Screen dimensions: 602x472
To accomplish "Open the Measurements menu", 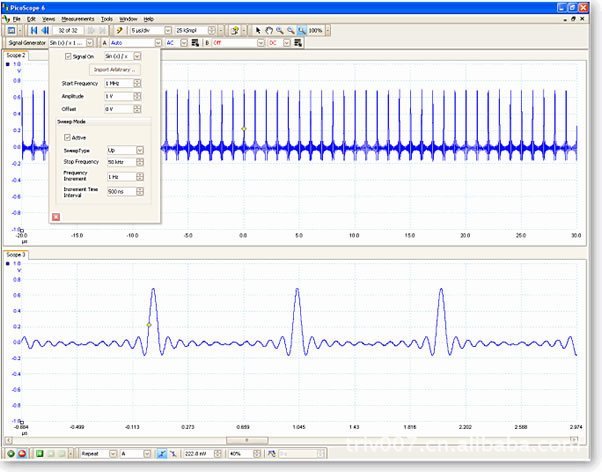I will point(78,19).
